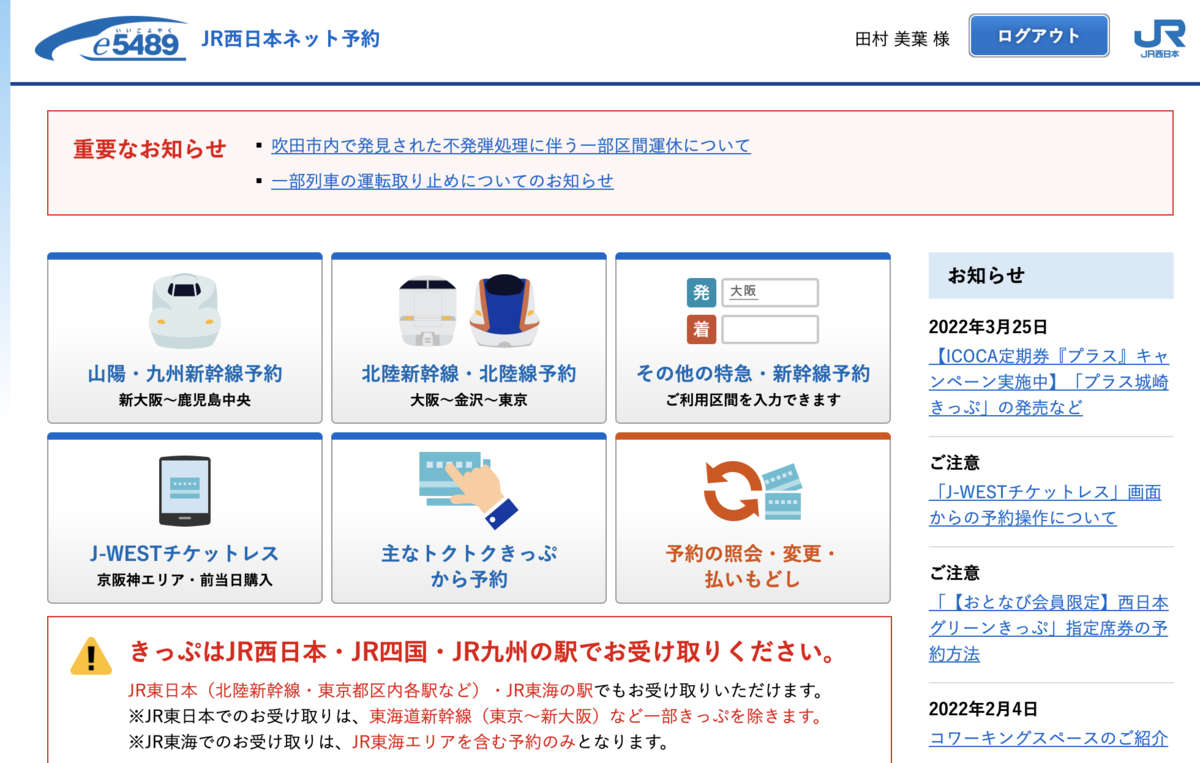Open その他の特急・新幹線予約
Image resolution: width=1200 pixels, height=763 pixels.
coord(753,338)
